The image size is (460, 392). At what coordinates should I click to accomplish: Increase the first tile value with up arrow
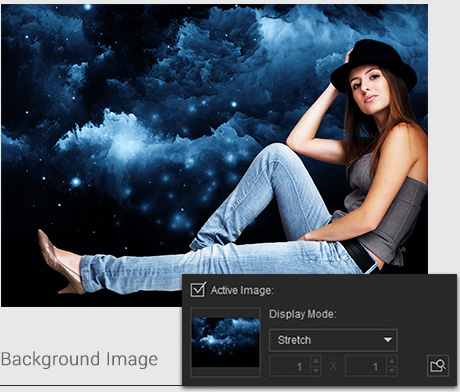316,361
